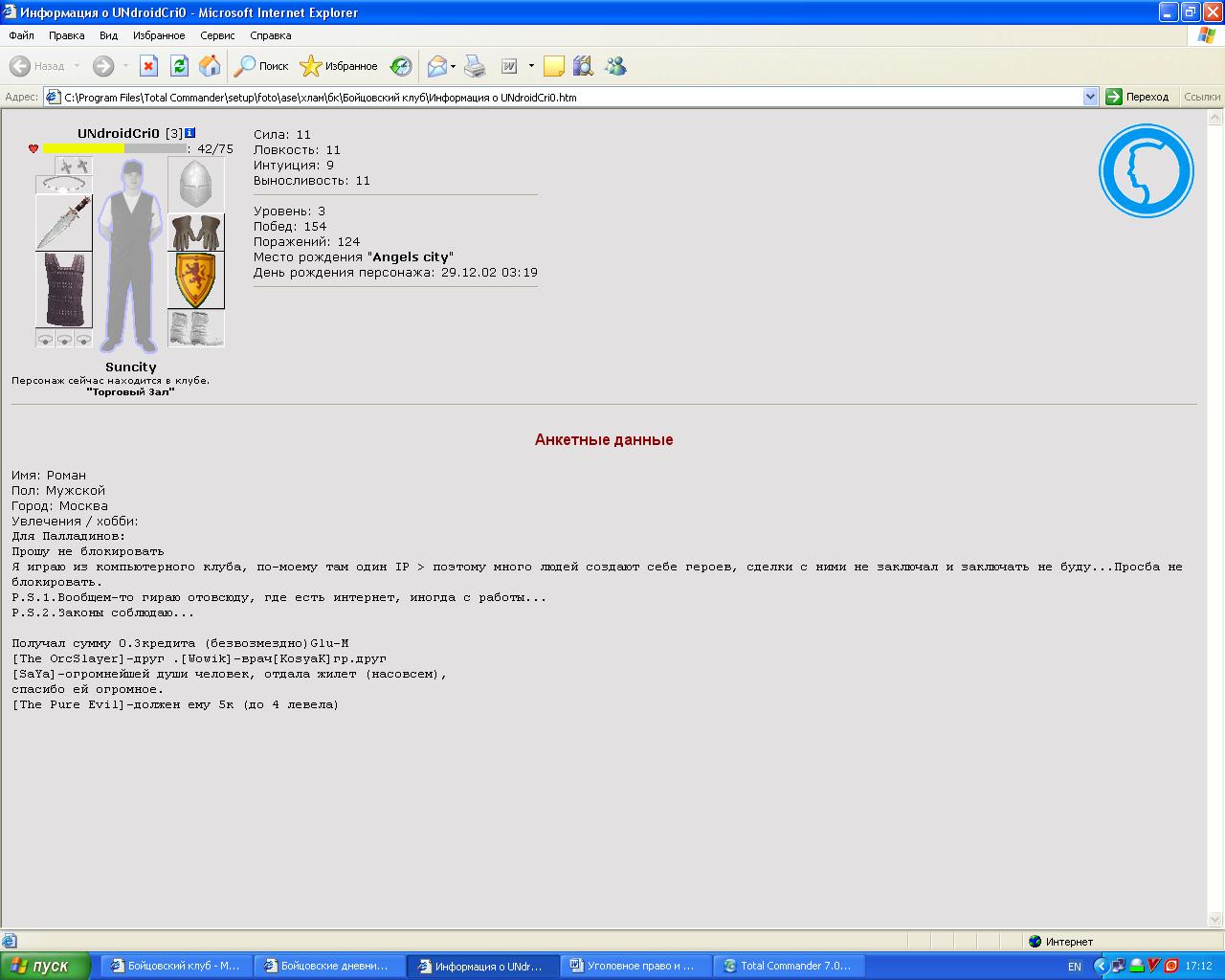Open the Поиск search button
This screenshot has width=1225, height=980.
pos(262,66)
